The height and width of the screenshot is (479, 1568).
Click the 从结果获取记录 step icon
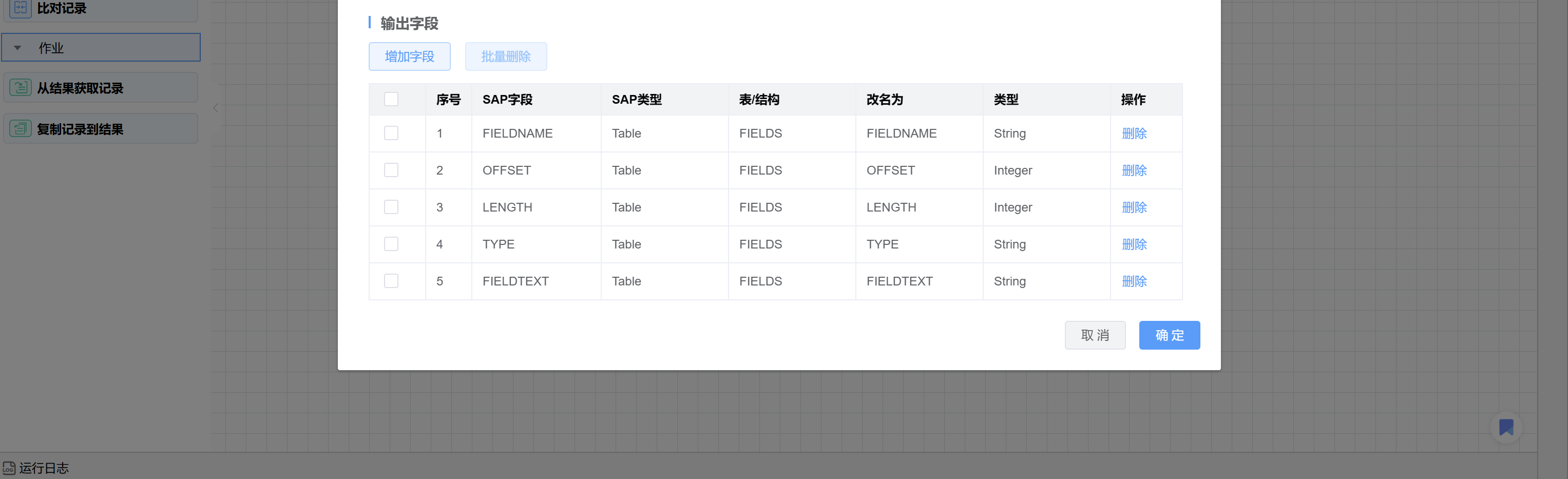[x=20, y=88]
